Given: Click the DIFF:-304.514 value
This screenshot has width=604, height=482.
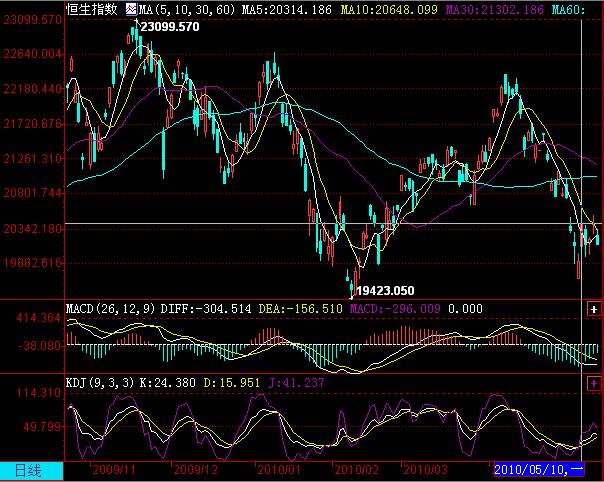Looking at the screenshot, I should pyautogui.click(x=206, y=309).
